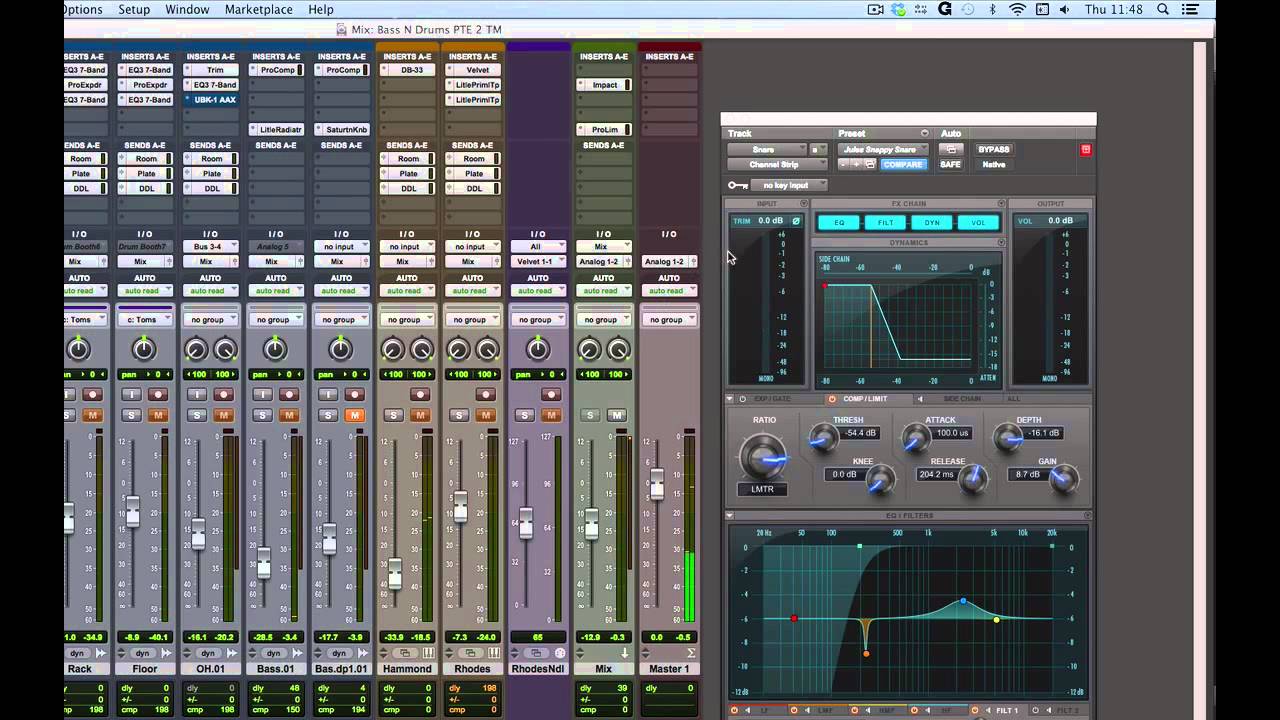Select the yellow HF band point on EQ graph
1280x720 pixels.
(x=996, y=620)
